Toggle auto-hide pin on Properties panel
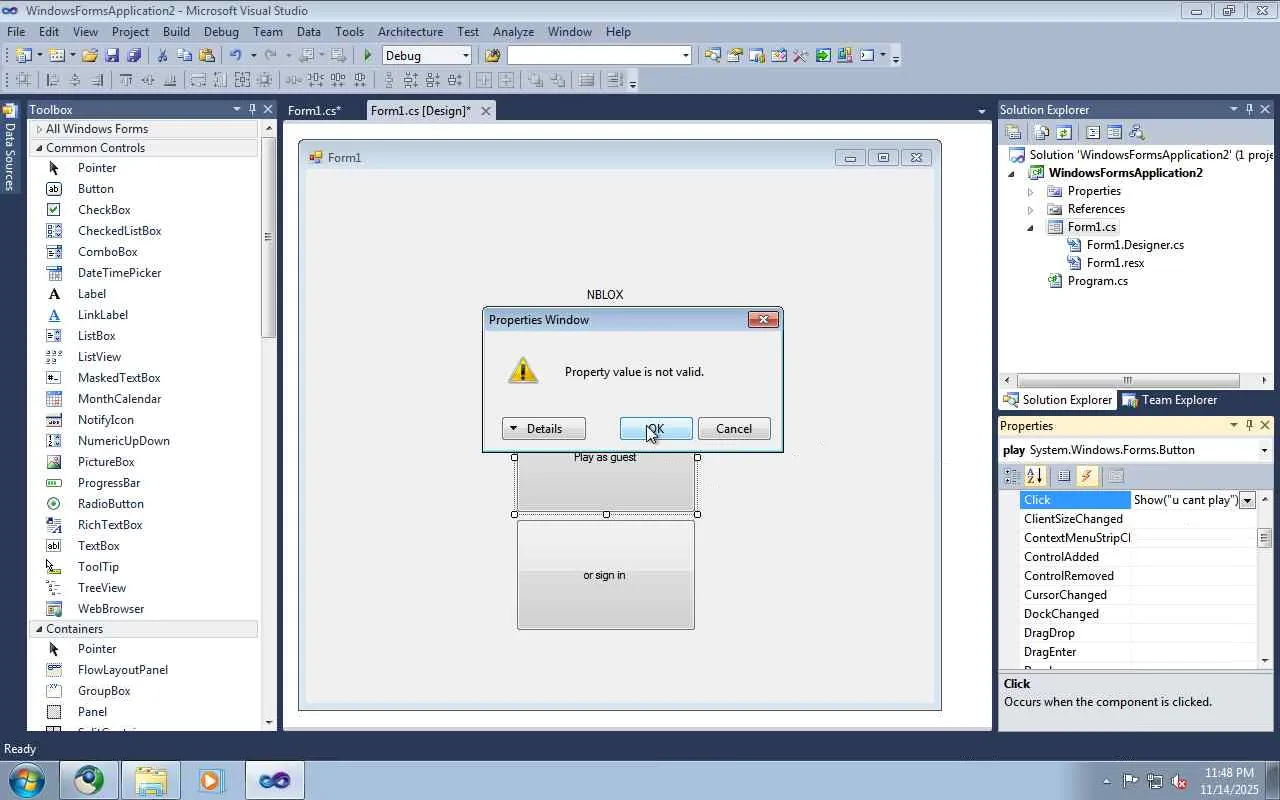1280x800 pixels. pyautogui.click(x=1249, y=425)
